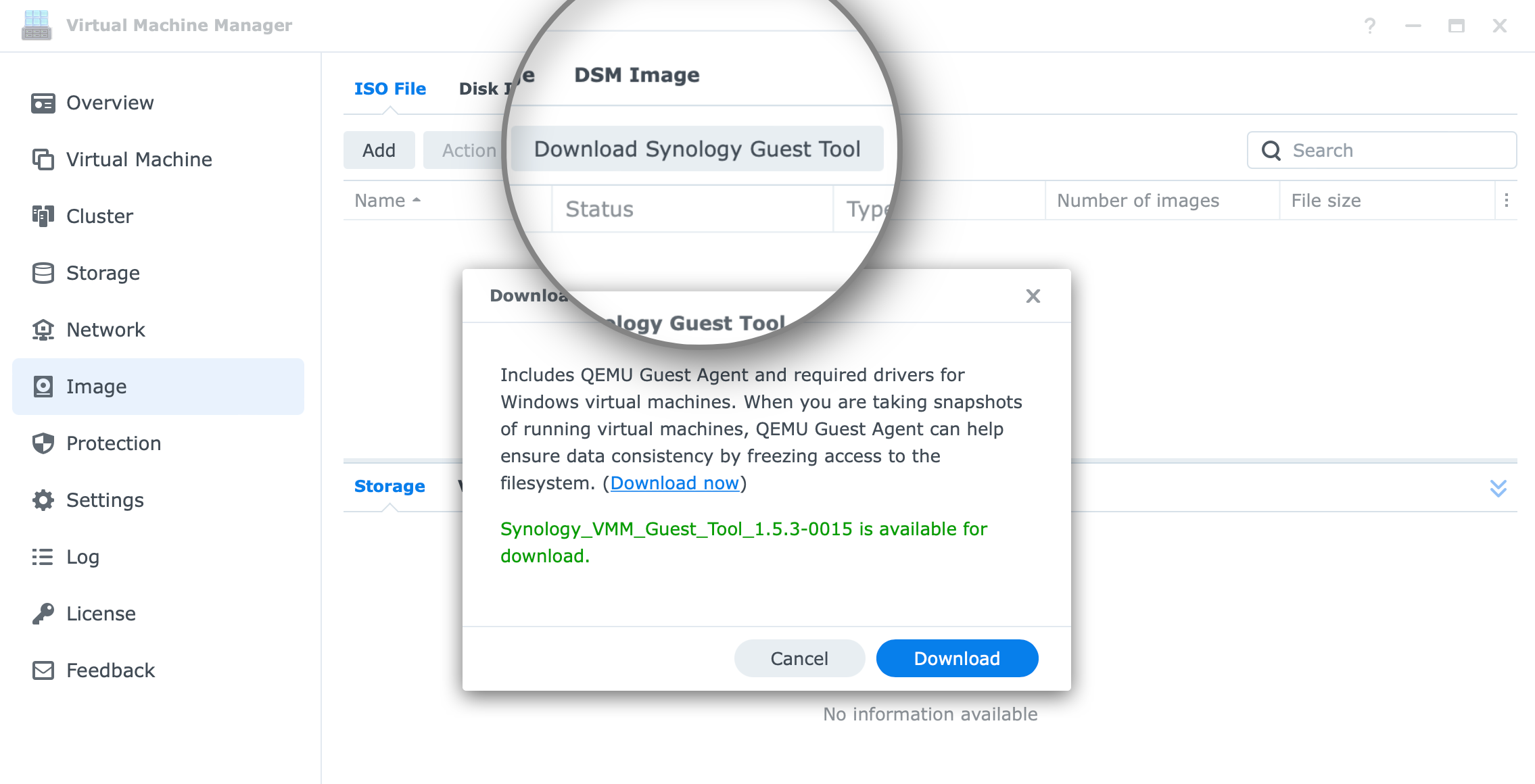Switch to the DSM Image tab
This screenshot has height=784, width=1535.
(x=636, y=75)
